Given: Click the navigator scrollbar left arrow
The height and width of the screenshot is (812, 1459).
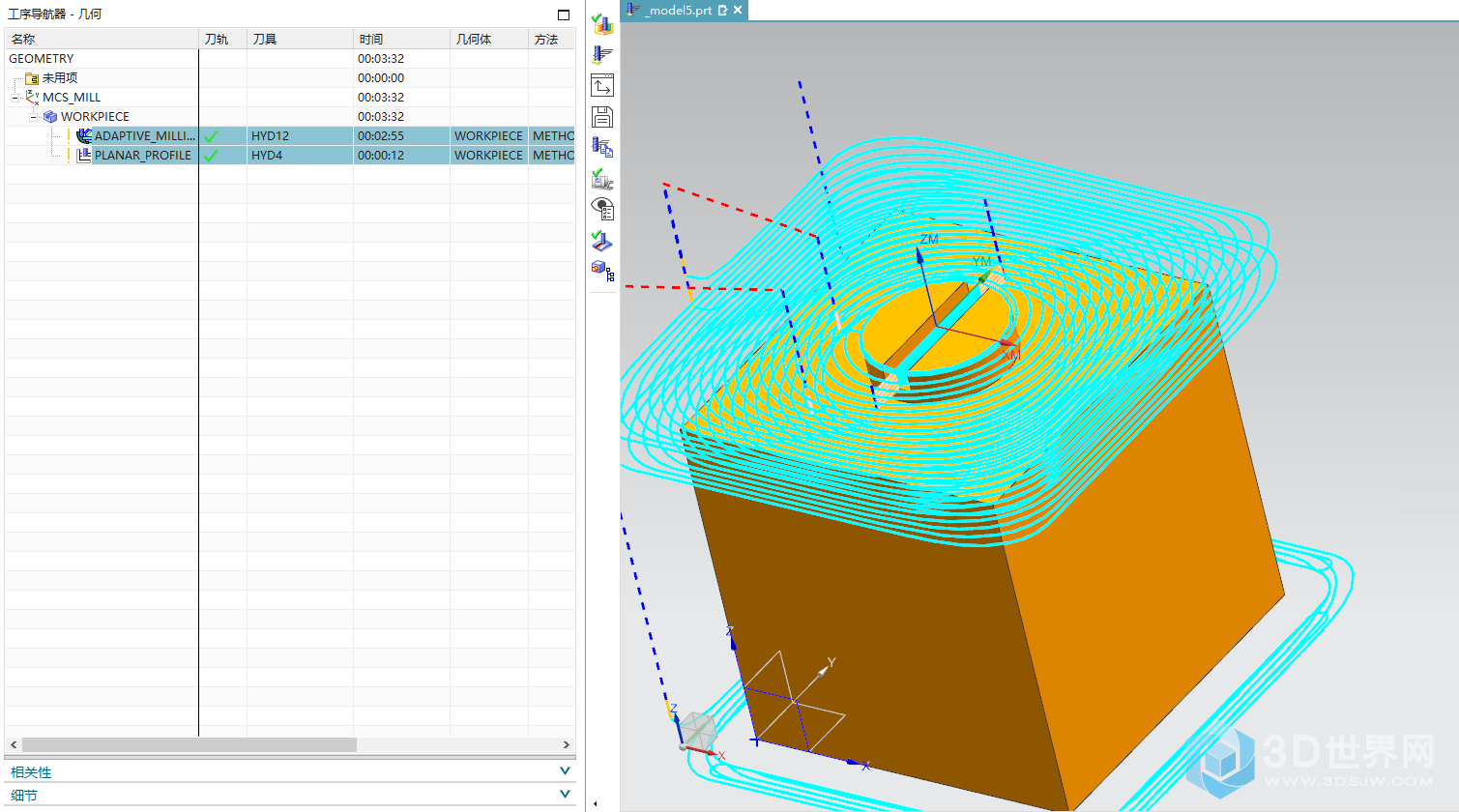Looking at the screenshot, I should pos(14,744).
